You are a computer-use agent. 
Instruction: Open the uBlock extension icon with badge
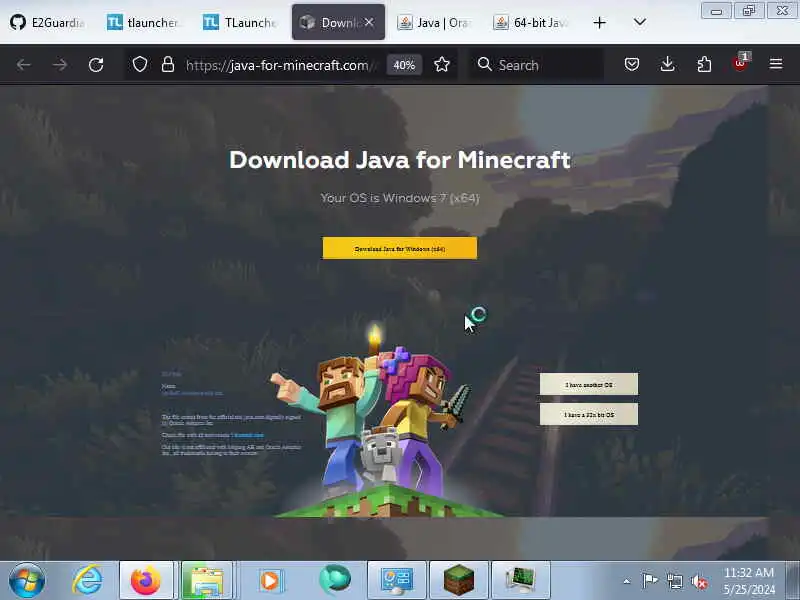pyautogui.click(x=740, y=63)
